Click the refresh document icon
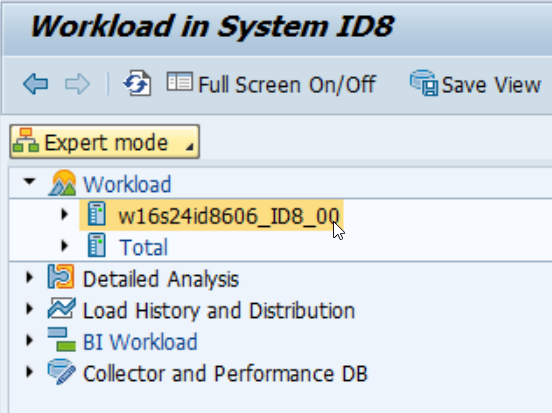The width and height of the screenshot is (552, 413). (x=138, y=83)
